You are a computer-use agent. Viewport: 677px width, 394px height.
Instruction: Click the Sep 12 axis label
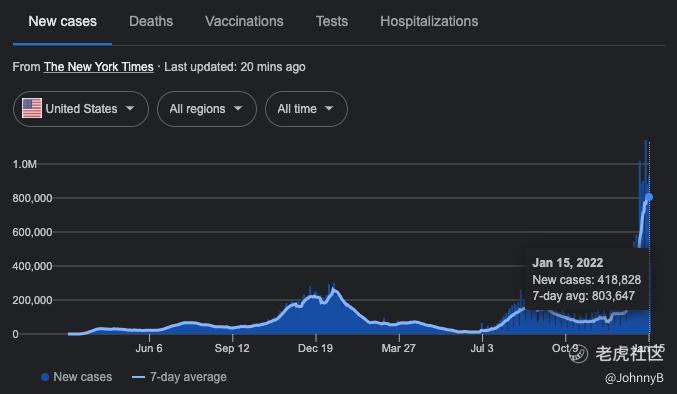(232, 348)
